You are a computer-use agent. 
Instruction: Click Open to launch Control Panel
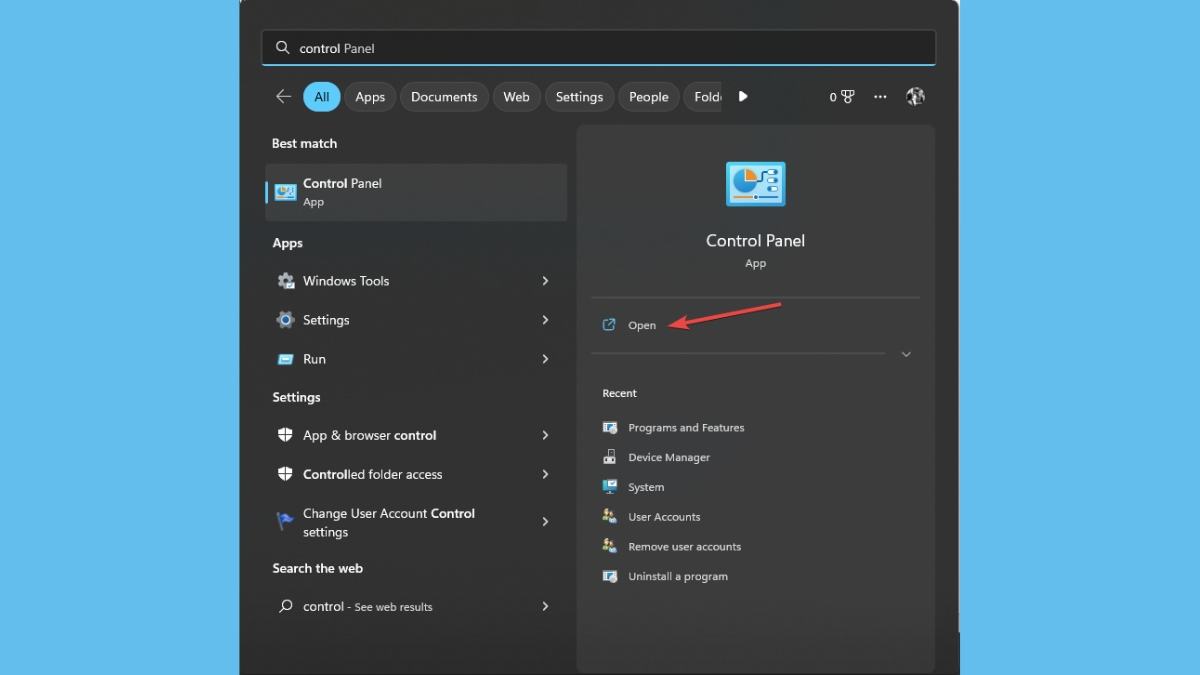(x=642, y=325)
